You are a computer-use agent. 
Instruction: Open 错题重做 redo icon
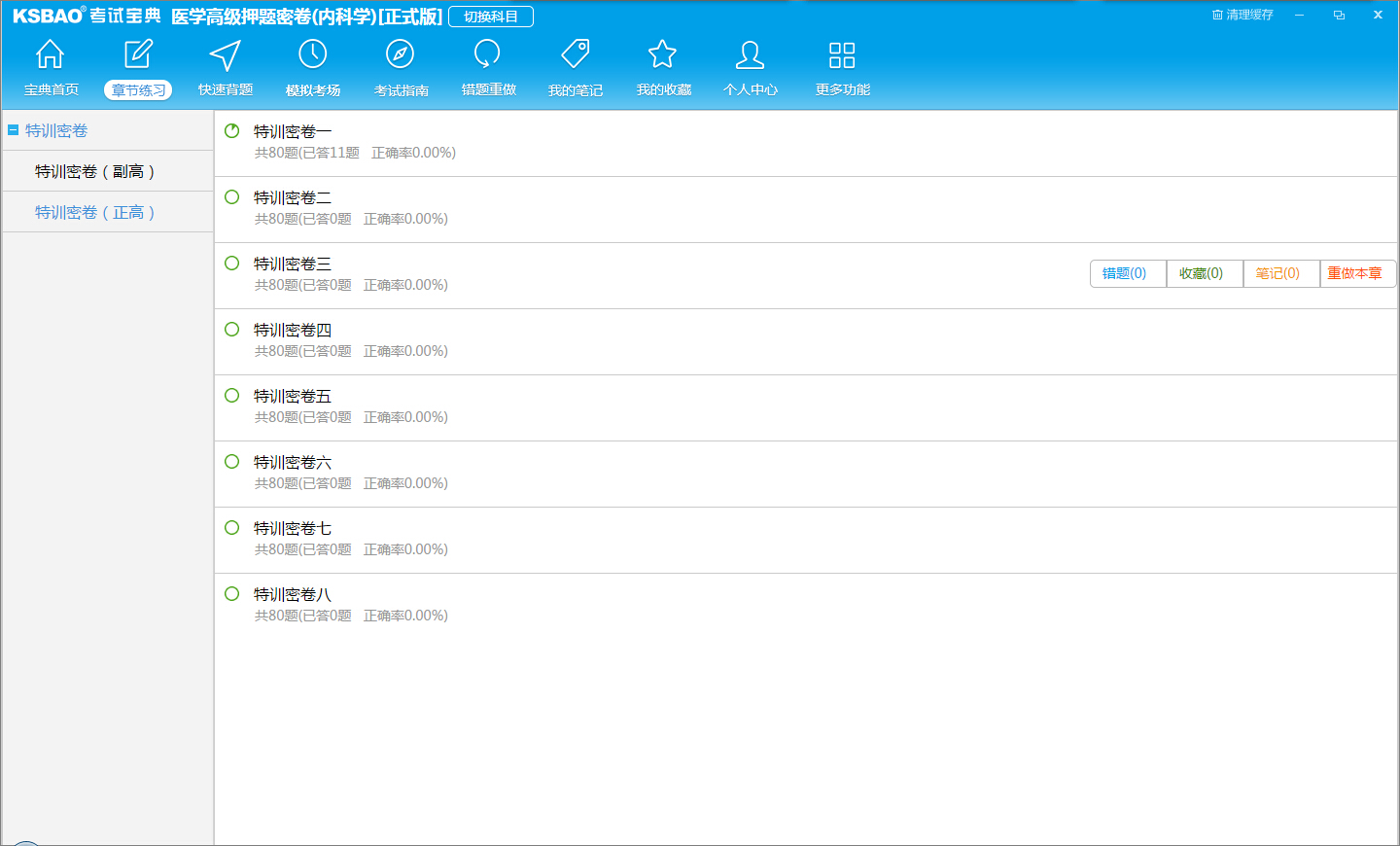(x=488, y=54)
